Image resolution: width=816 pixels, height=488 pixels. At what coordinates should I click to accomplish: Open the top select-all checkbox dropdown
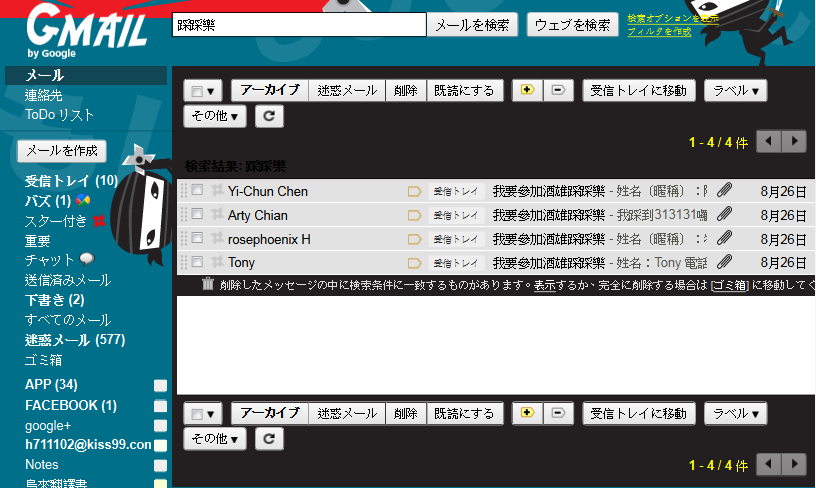tap(204, 90)
